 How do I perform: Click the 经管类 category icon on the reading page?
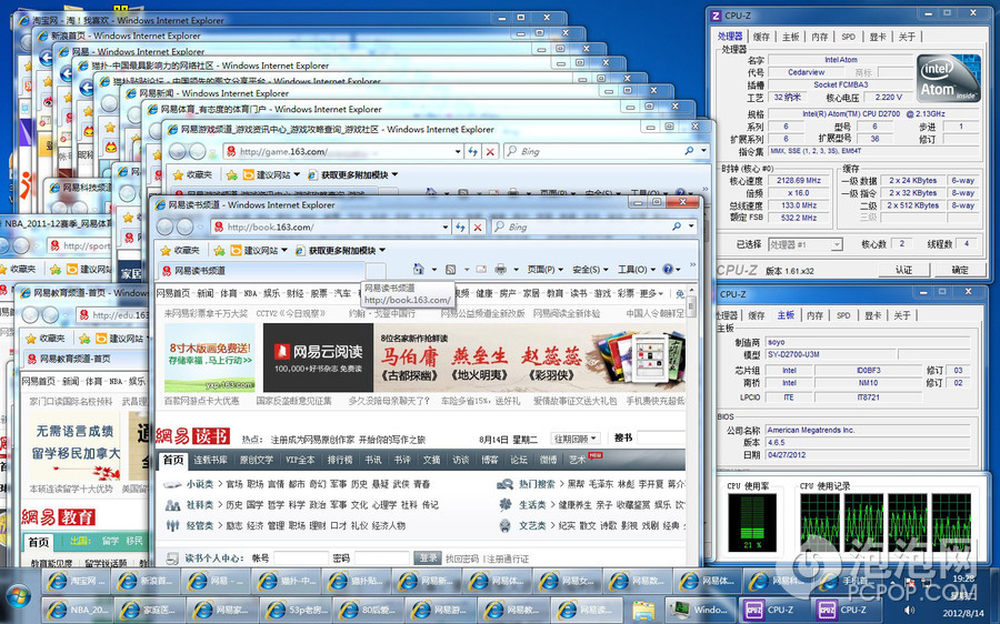[x=173, y=525]
